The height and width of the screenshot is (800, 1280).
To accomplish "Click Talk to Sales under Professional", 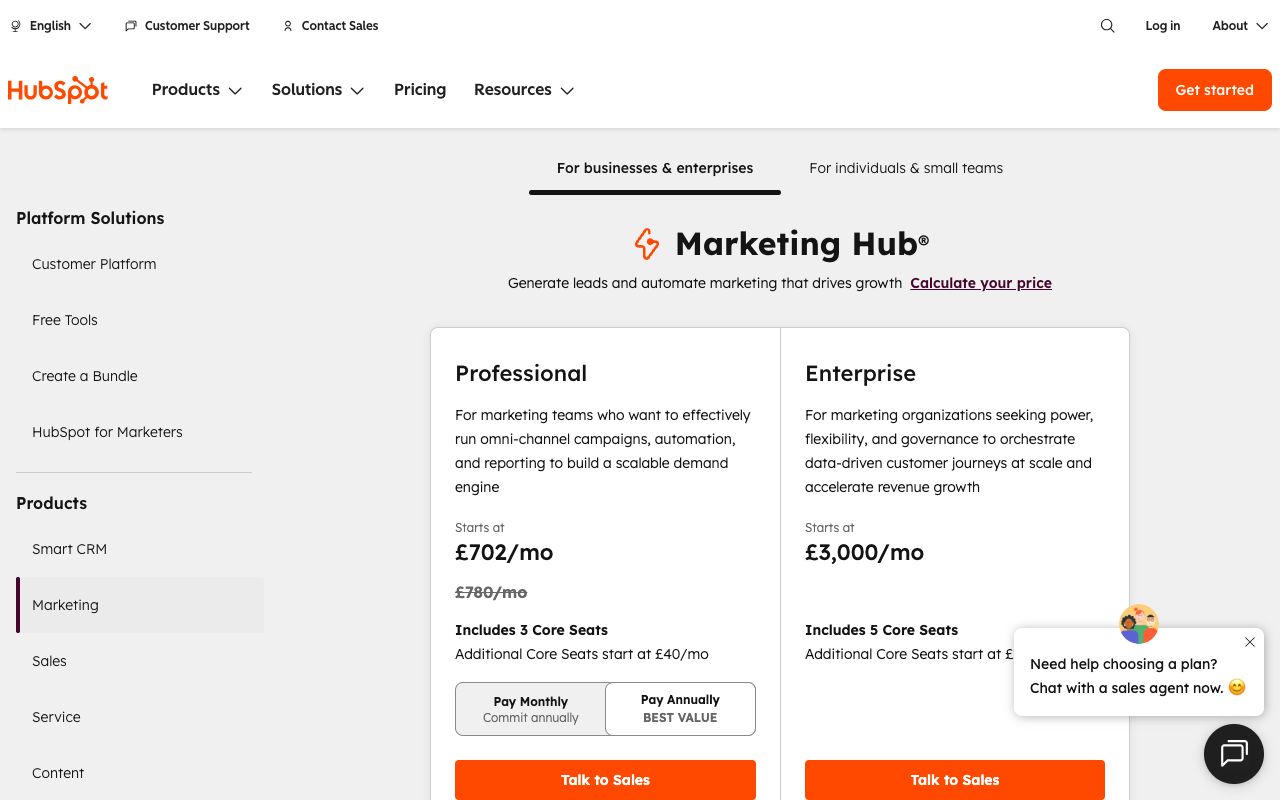I will [605, 780].
